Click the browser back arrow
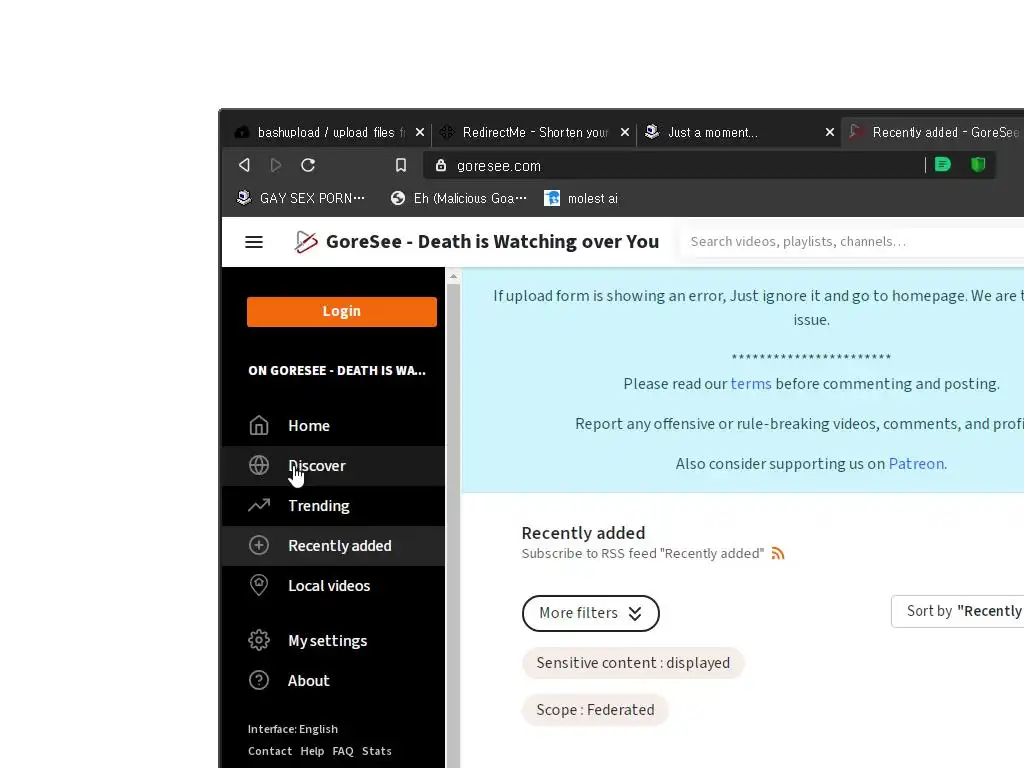 coord(244,165)
